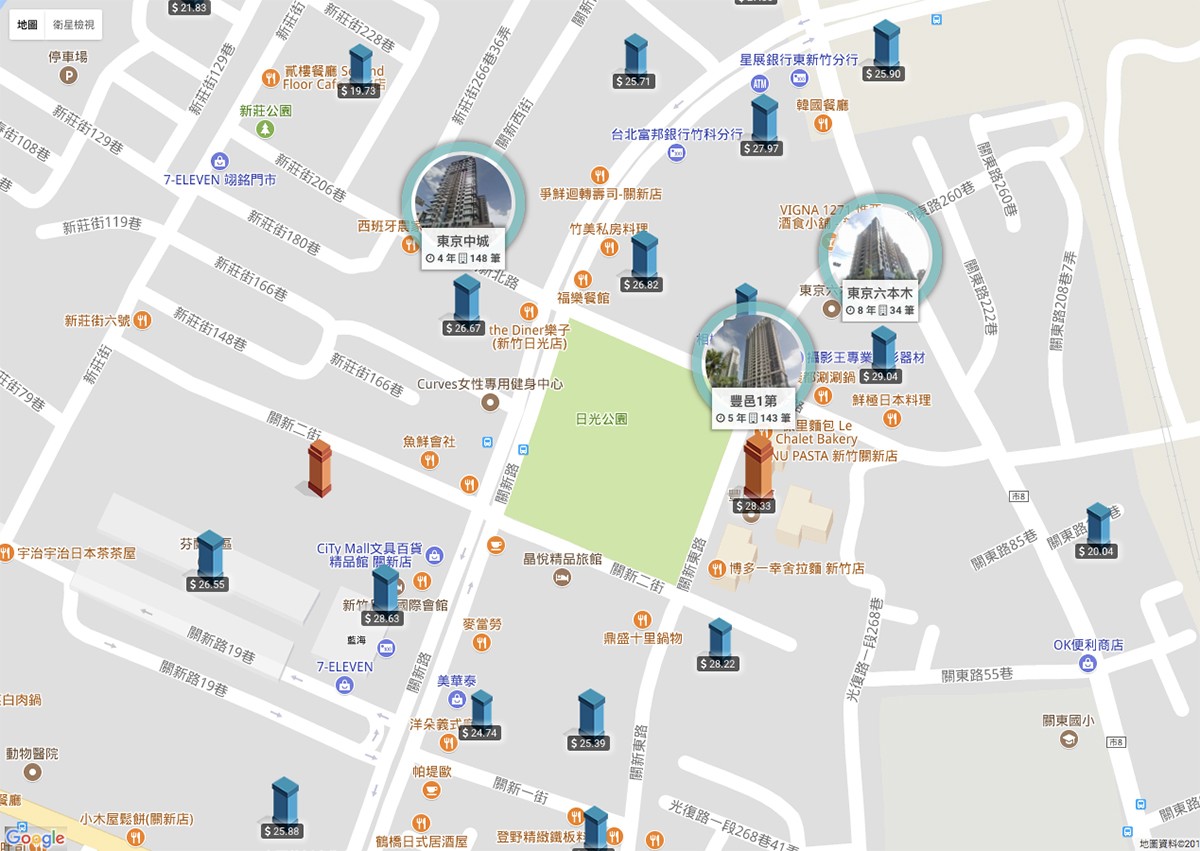Click the 東京六本木 info label
The width and height of the screenshot is (1200, 851).
click(x=880, y=301)
